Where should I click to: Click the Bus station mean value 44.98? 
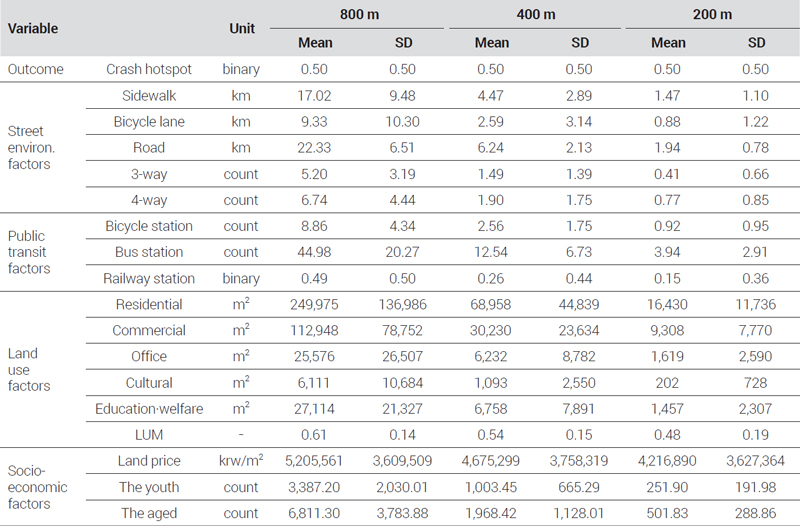314,252
